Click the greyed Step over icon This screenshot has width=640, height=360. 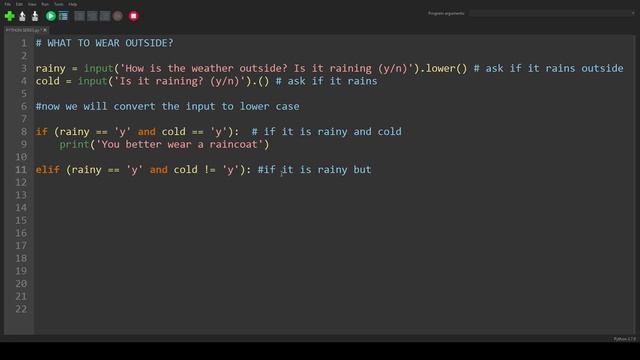point(80,16)
